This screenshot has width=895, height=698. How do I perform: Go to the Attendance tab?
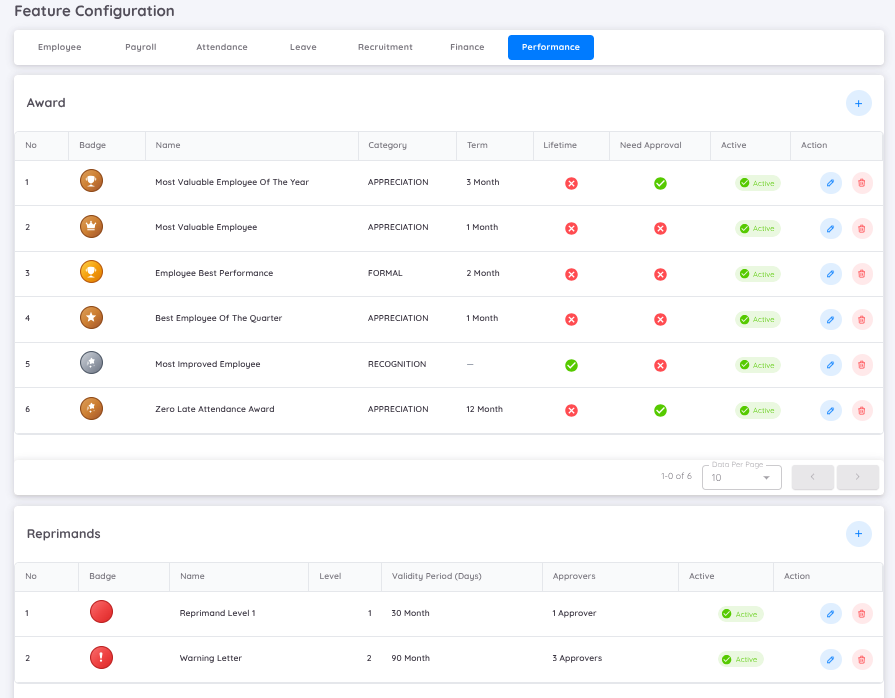[x=222, y=47]
